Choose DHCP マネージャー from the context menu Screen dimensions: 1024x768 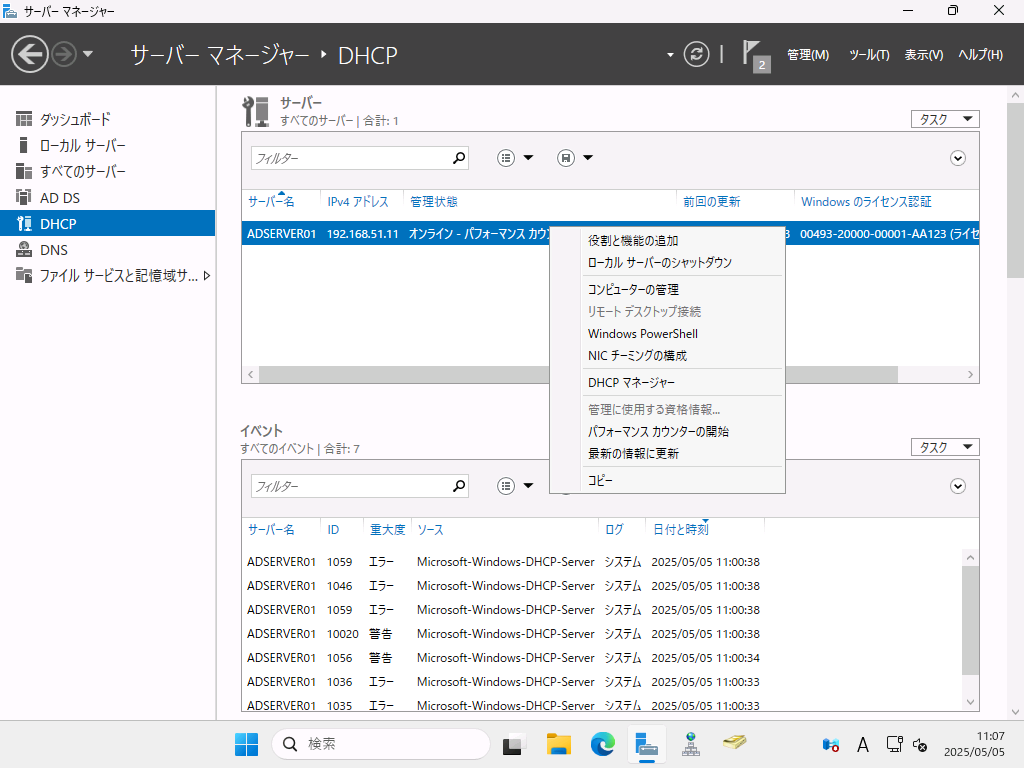click(667, 383)
